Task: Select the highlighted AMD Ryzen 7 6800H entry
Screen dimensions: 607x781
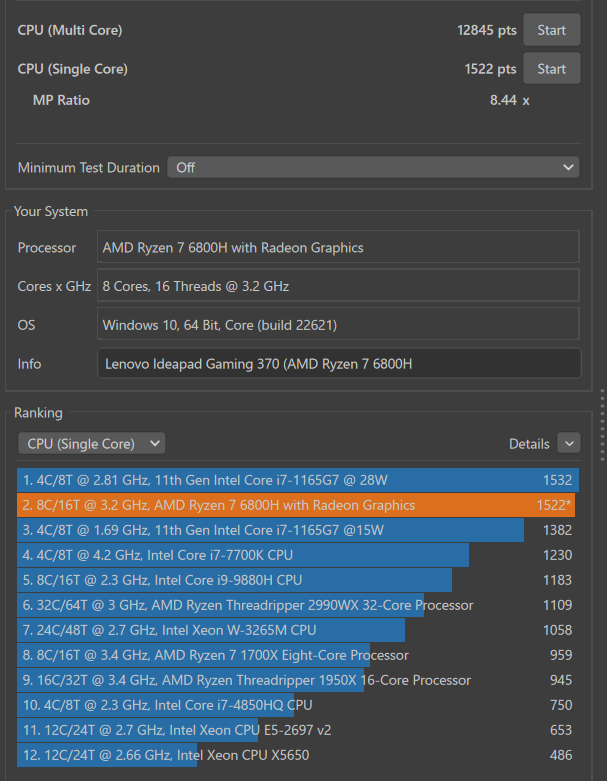Action: (x=296, y=505)
